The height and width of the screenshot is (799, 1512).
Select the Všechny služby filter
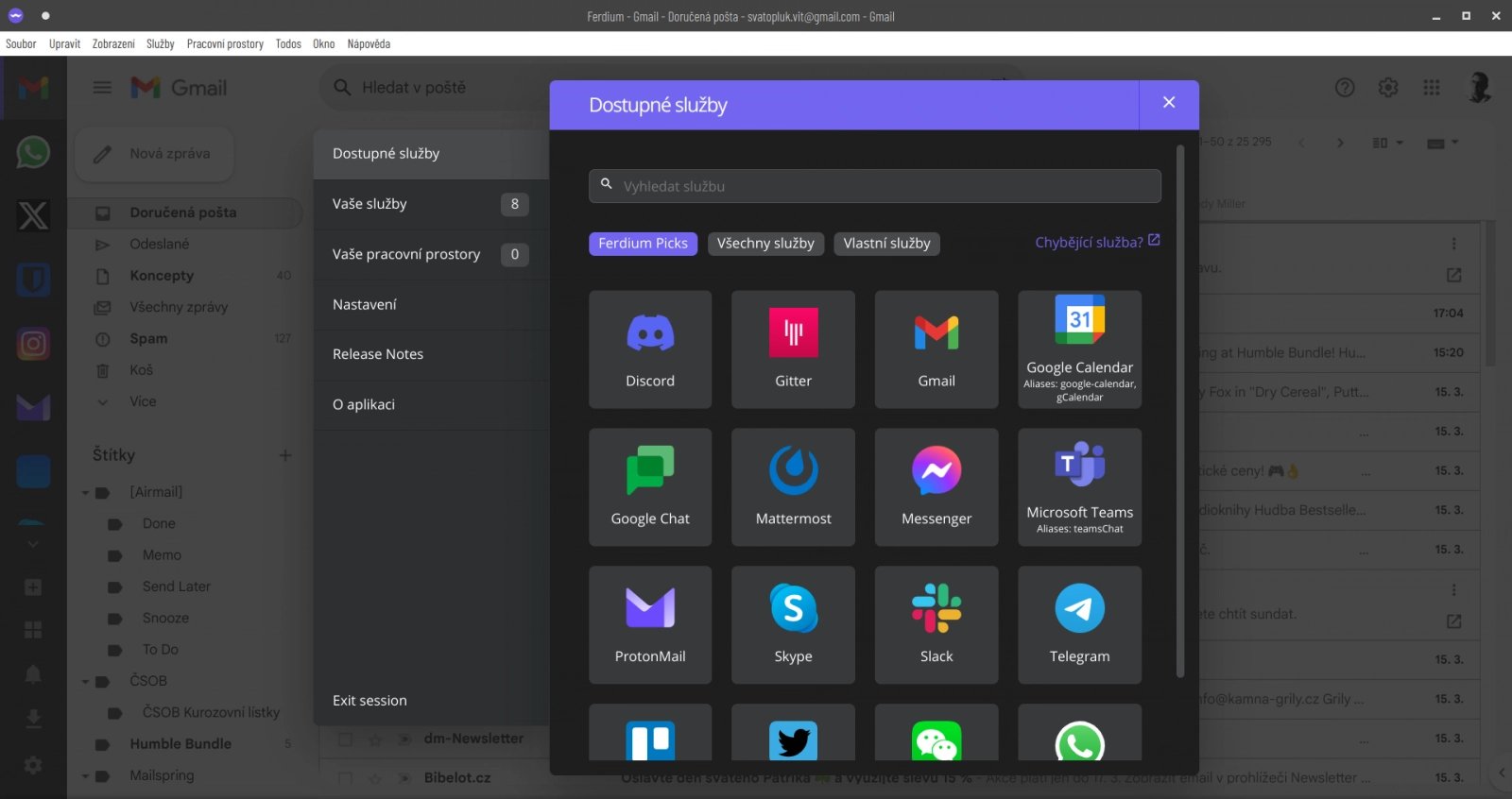[765, 244]
